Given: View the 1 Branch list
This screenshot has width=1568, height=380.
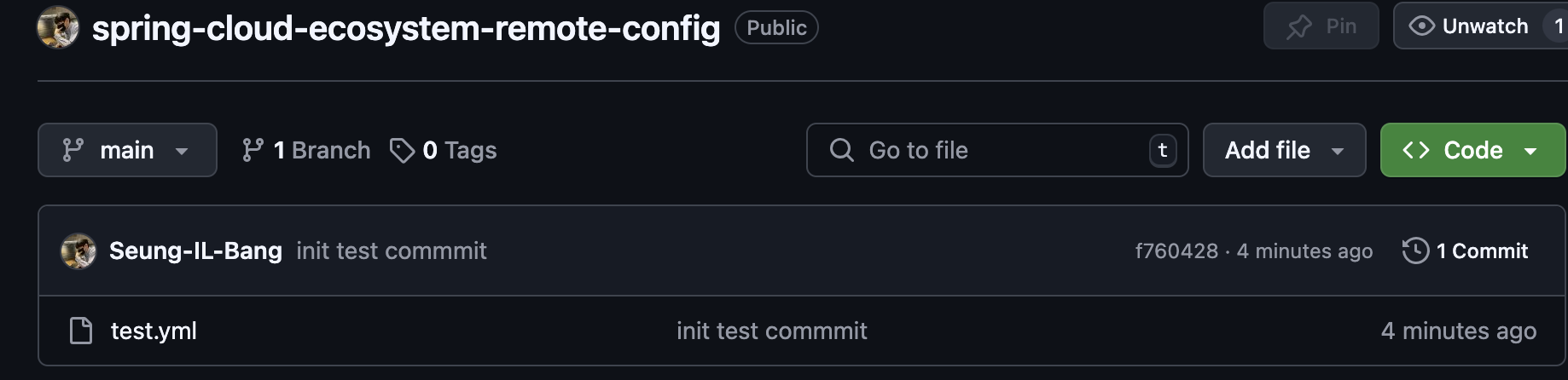Looking at the screenshot, I should [306, 150].
